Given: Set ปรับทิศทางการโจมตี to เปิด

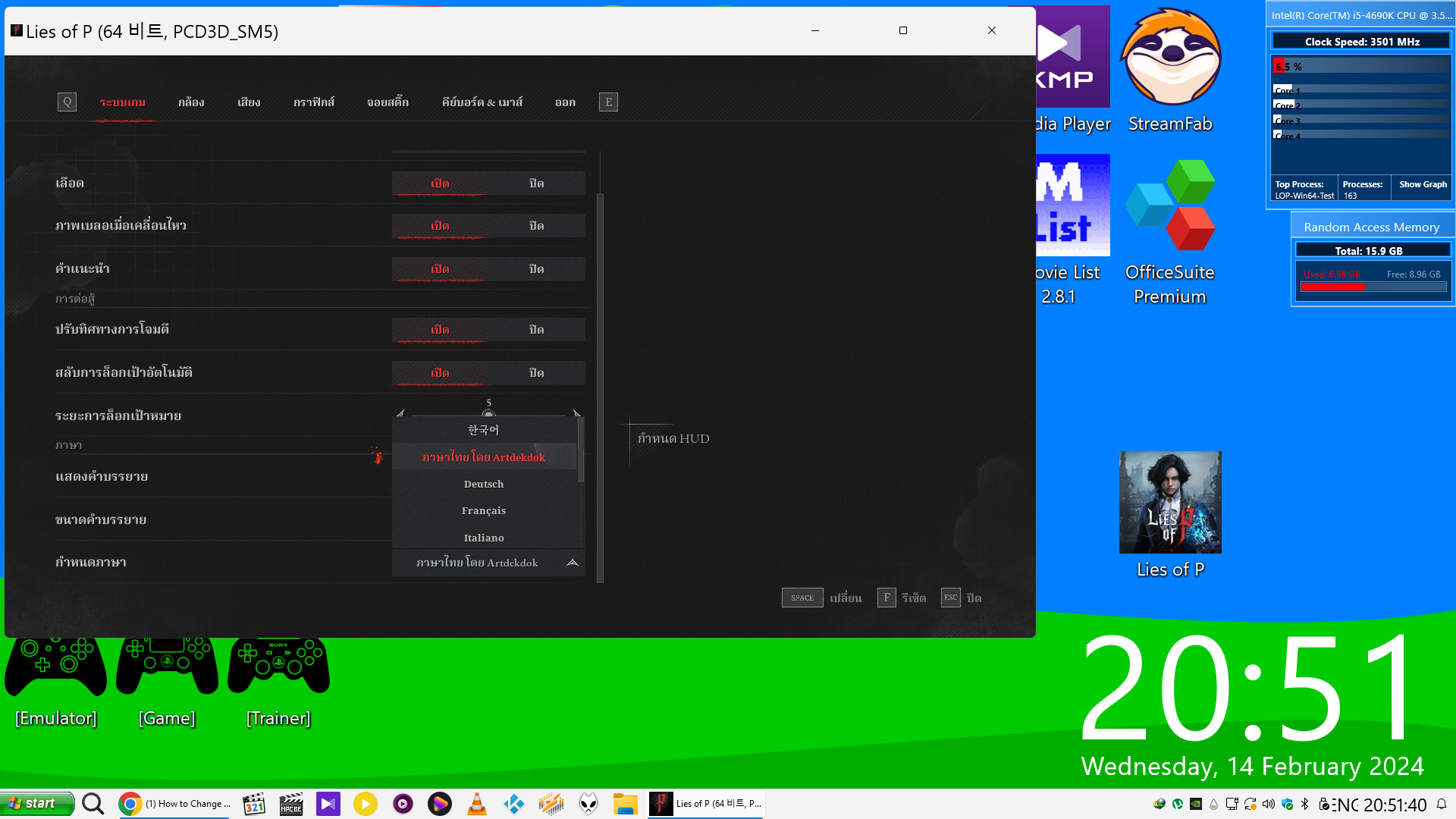Looking at the screenshot, I should tap(440, 330).
